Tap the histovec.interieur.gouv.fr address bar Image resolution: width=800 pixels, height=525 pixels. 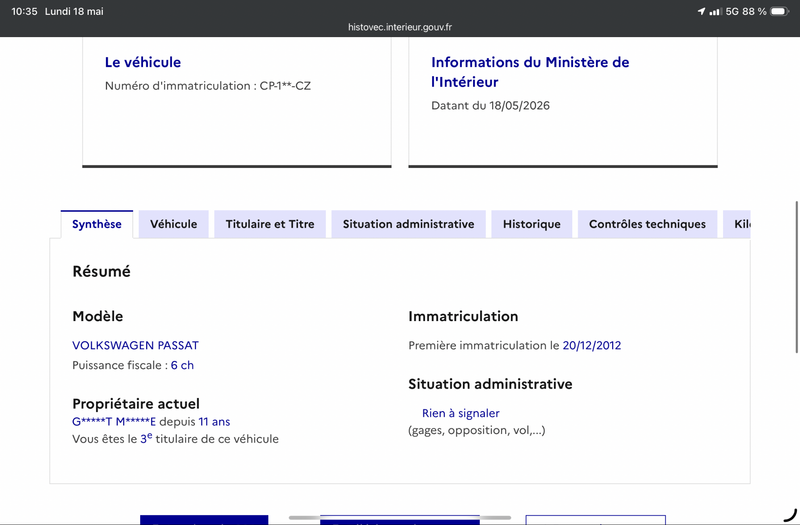click(400, 27)
